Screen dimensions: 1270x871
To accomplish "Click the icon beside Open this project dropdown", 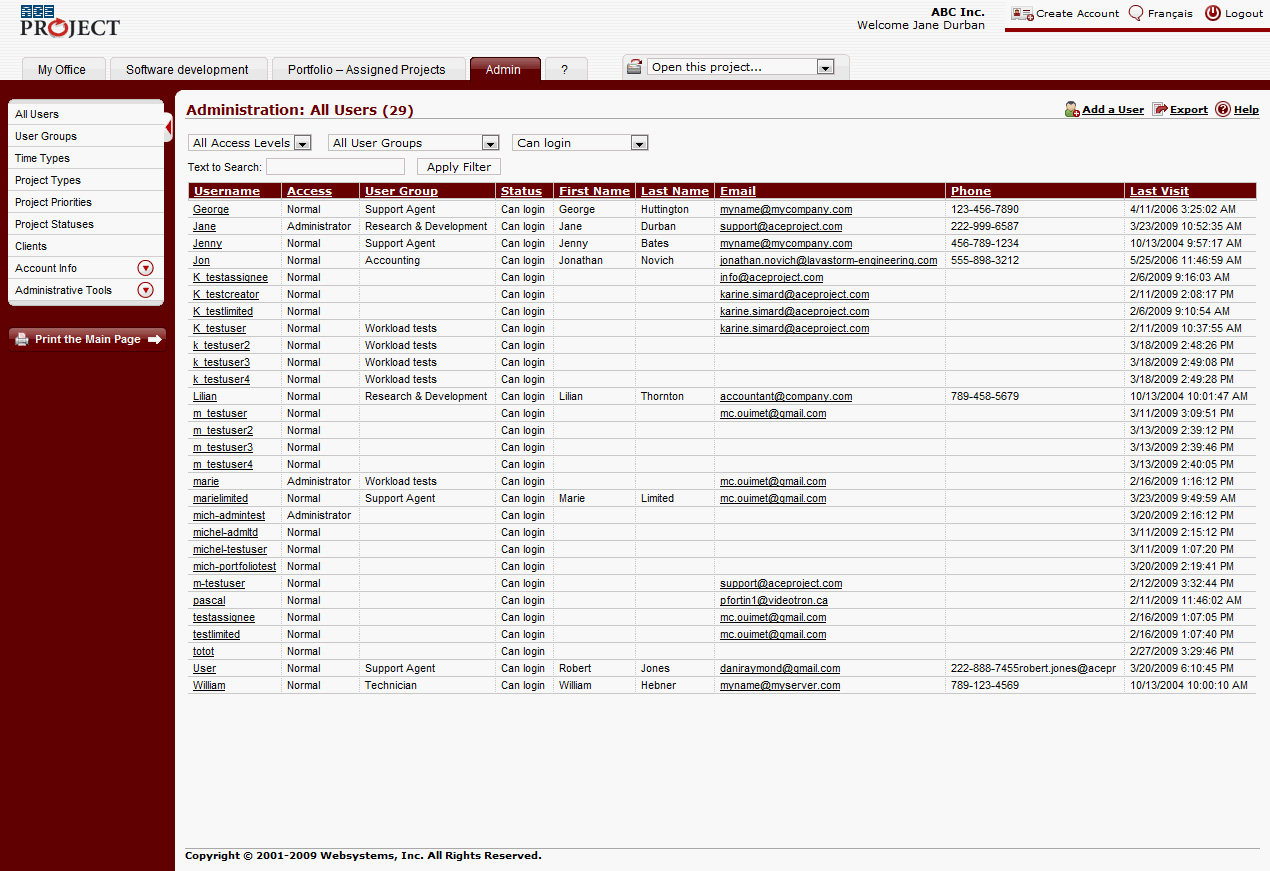I will 634,67.
